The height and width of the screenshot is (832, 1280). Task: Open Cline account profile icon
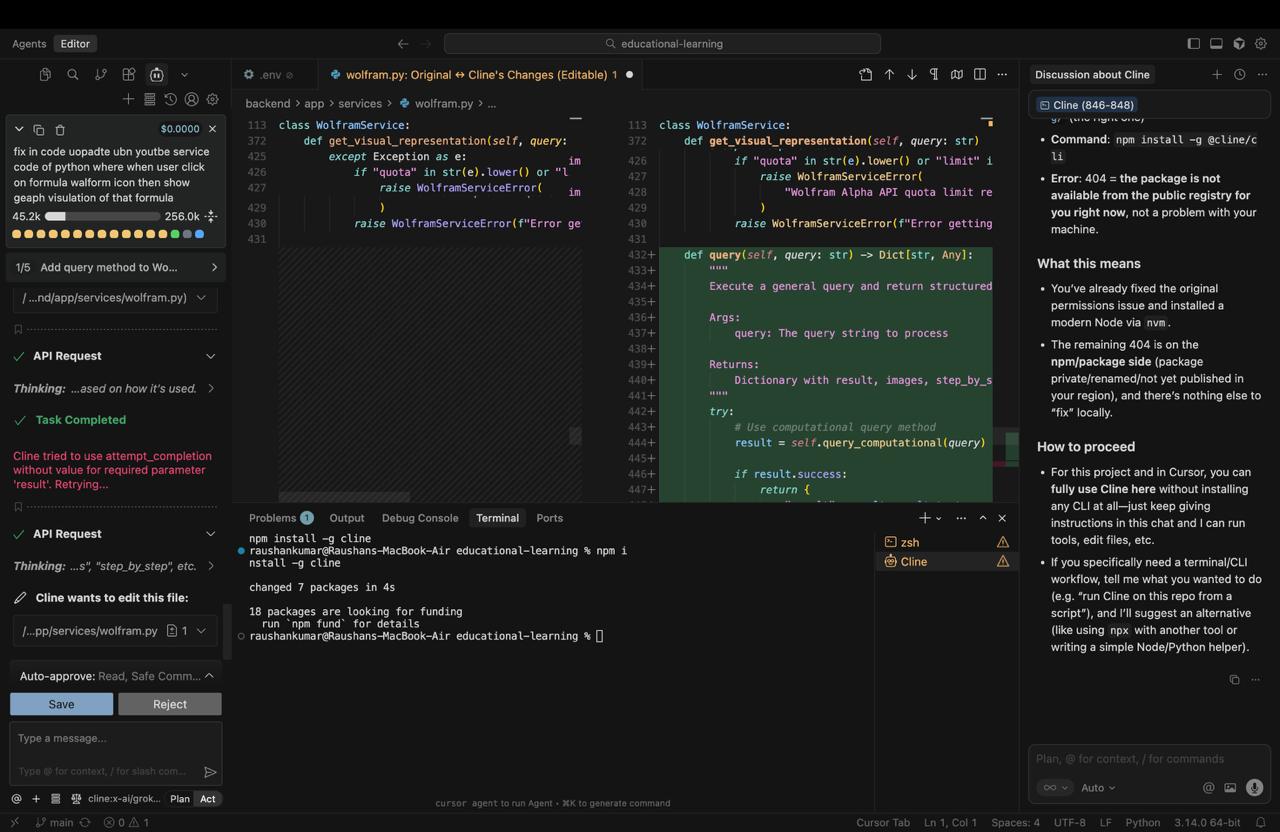191,99
